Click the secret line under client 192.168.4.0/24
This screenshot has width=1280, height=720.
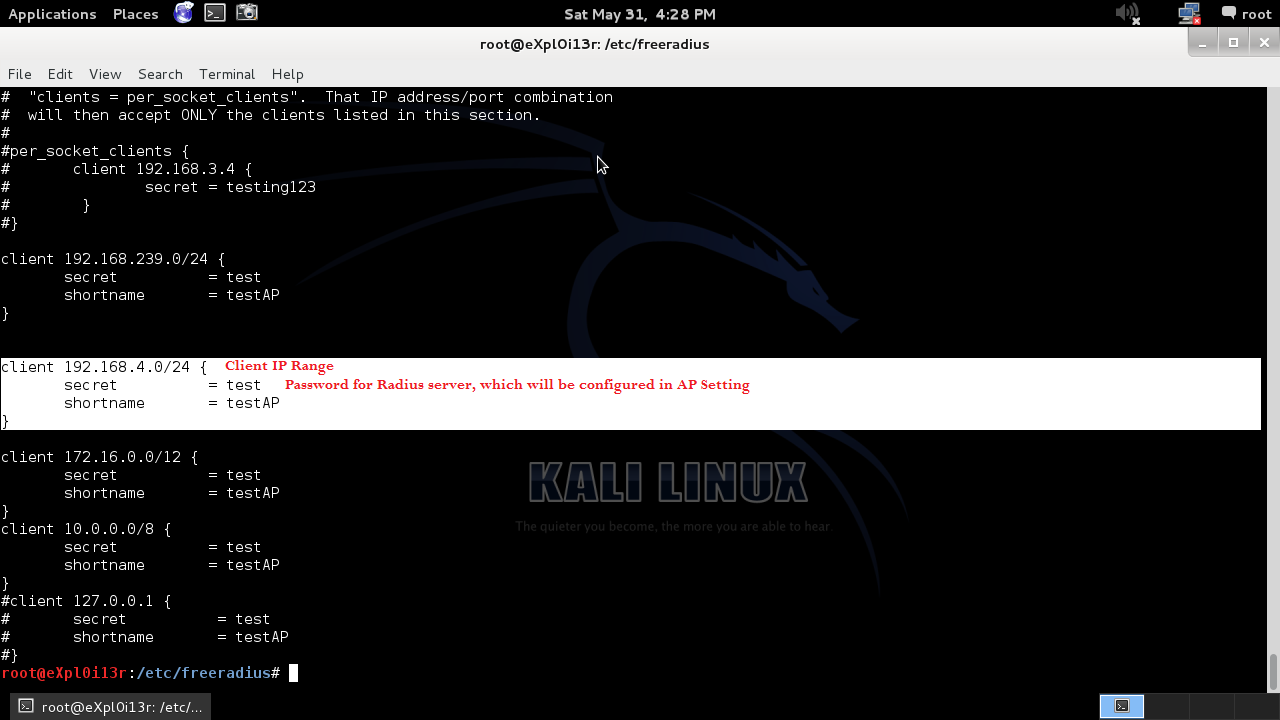coord(162,385)
